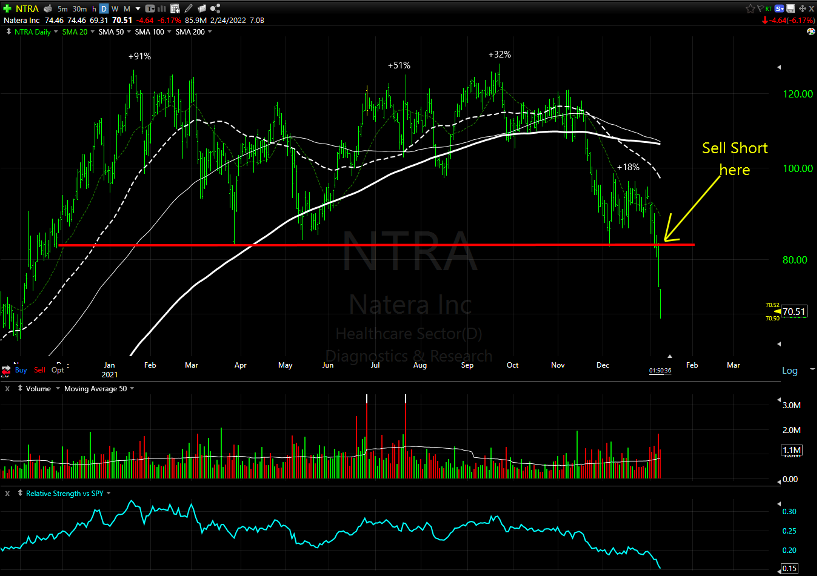Screen dimensions: 817x576
Task: Select the pencil drawing tool
Action: tap(189, 8)
